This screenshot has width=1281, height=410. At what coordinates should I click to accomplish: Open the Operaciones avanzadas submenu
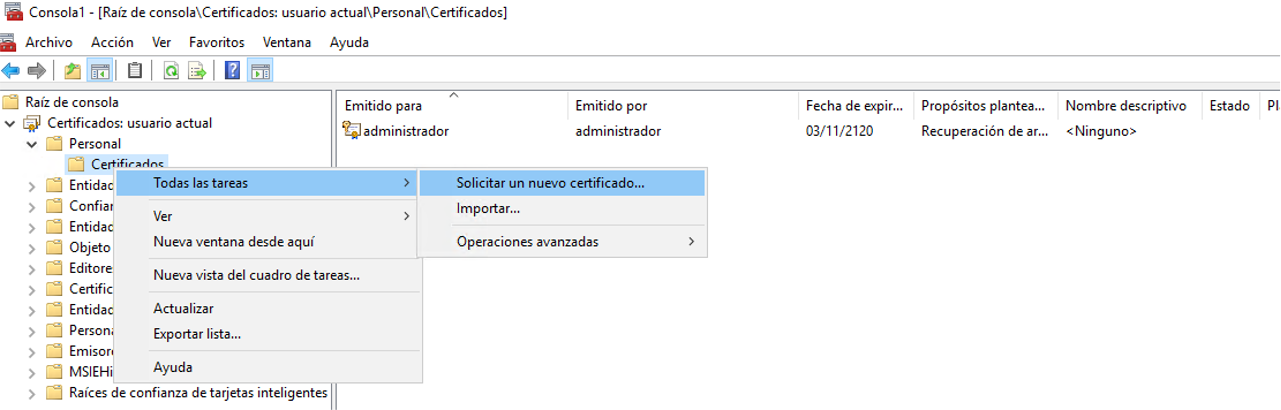click(527, 241)
